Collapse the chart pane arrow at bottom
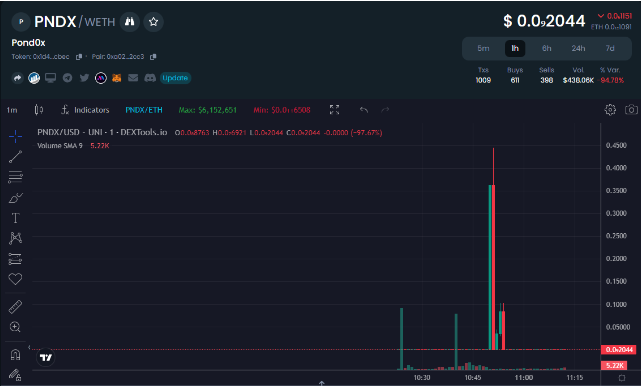 pyautogui.click(x=322, y=383)
